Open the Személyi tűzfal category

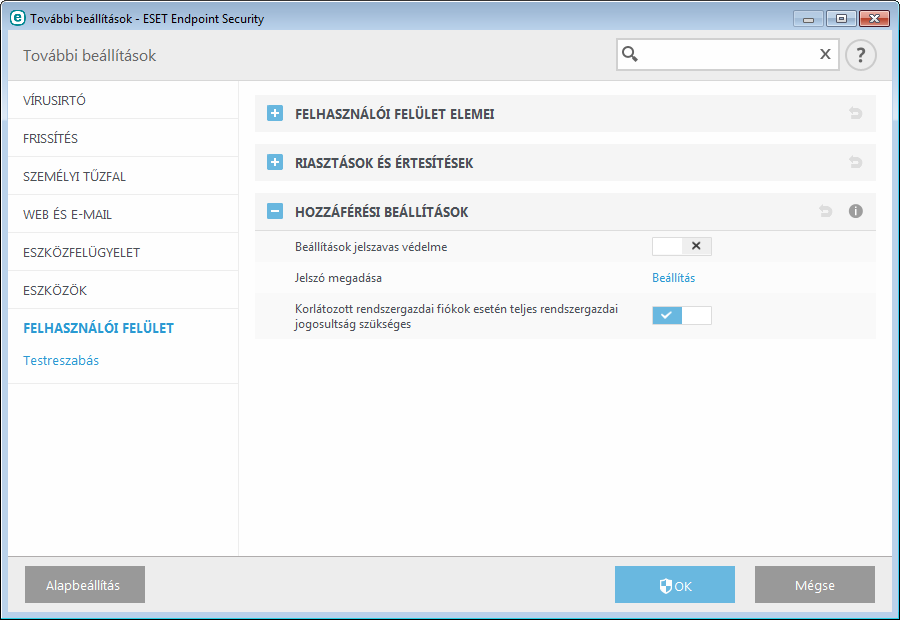123,176
